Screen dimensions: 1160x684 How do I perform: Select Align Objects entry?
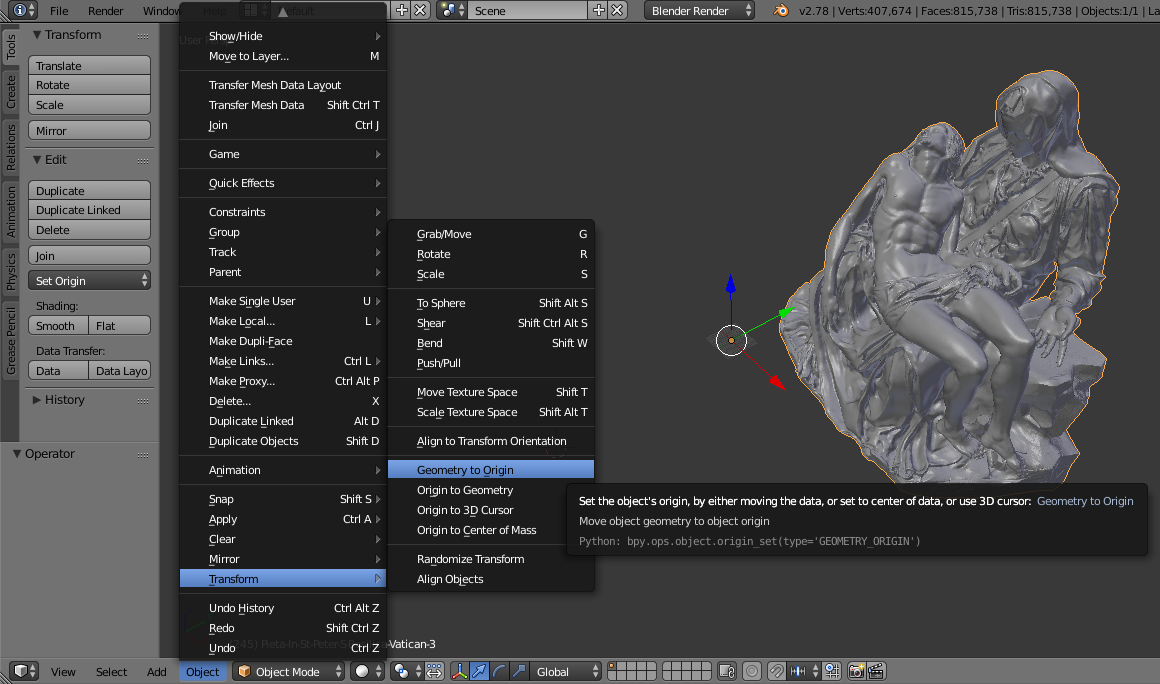[x=491, y=579]
